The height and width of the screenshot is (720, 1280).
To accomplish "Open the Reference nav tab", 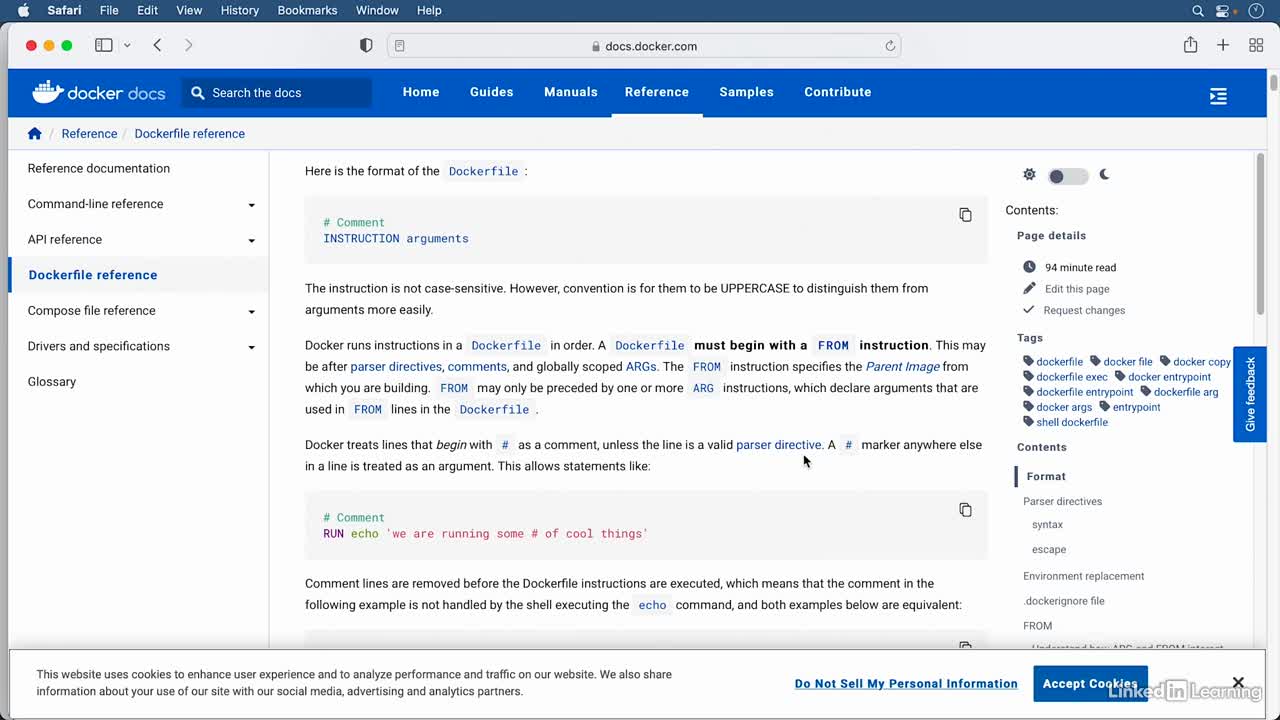I will 656,92.
